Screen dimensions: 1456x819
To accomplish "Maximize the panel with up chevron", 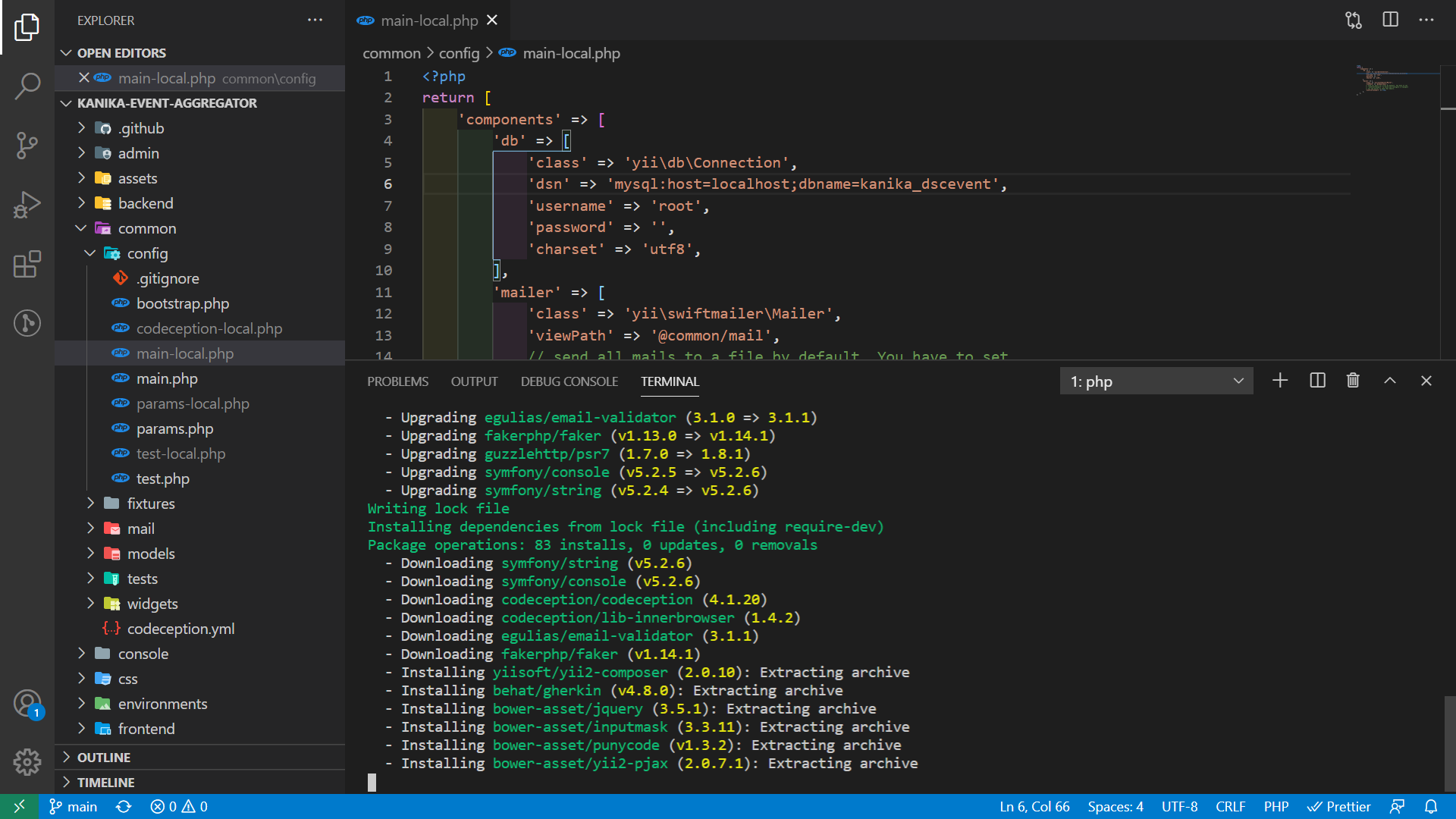I will (1390, 381).
